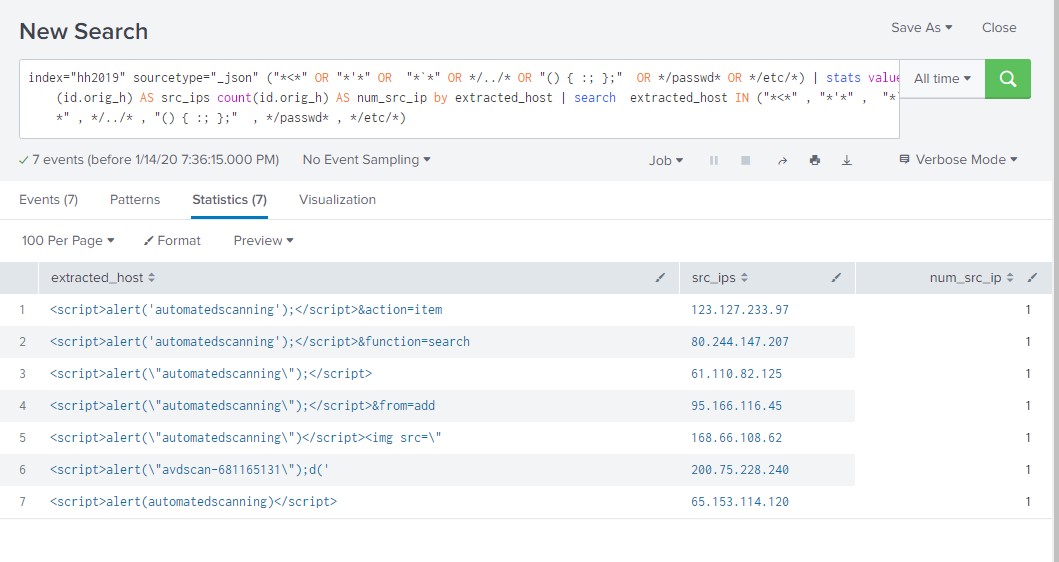Open the Save As menu
The width and height of the screenshot is (1059, 562).
pos(921,28)
